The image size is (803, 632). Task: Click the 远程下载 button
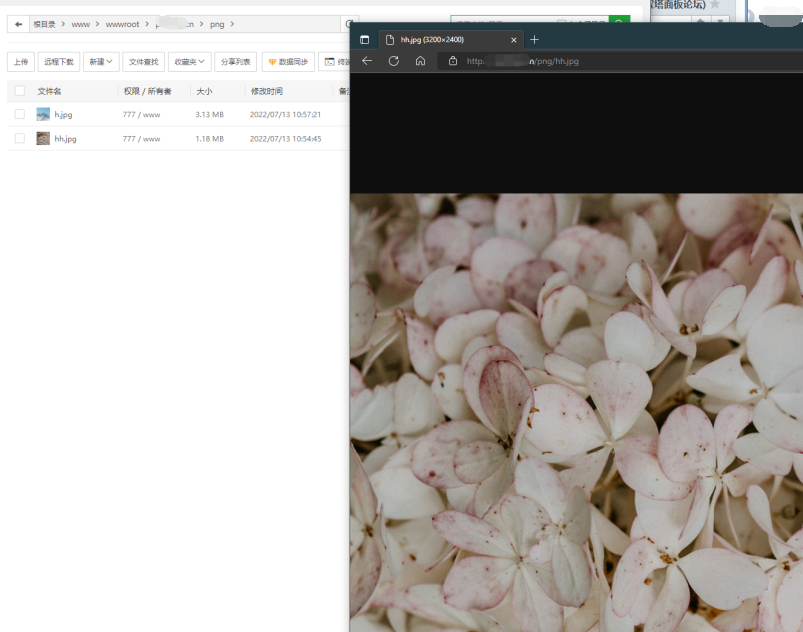[x=59, y=62]
